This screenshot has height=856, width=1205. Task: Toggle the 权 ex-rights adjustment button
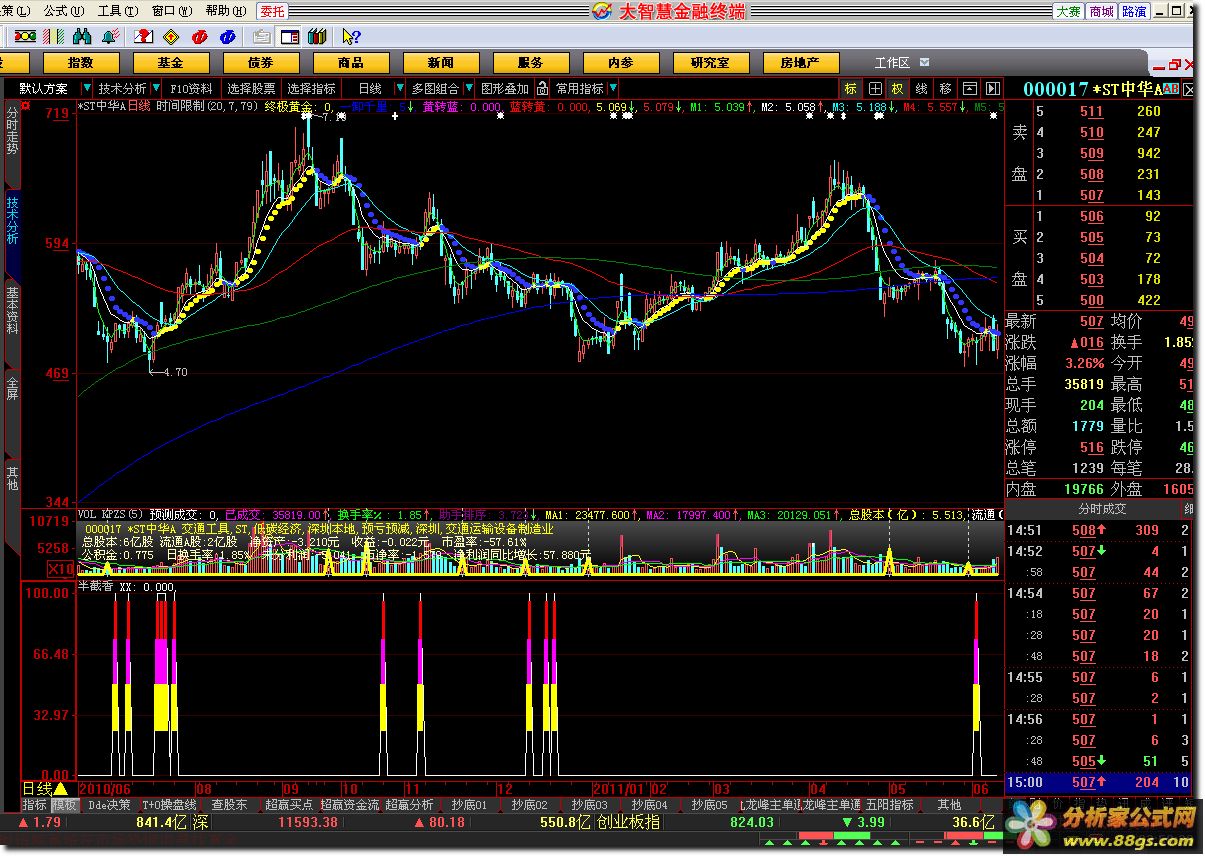(898, 88)
